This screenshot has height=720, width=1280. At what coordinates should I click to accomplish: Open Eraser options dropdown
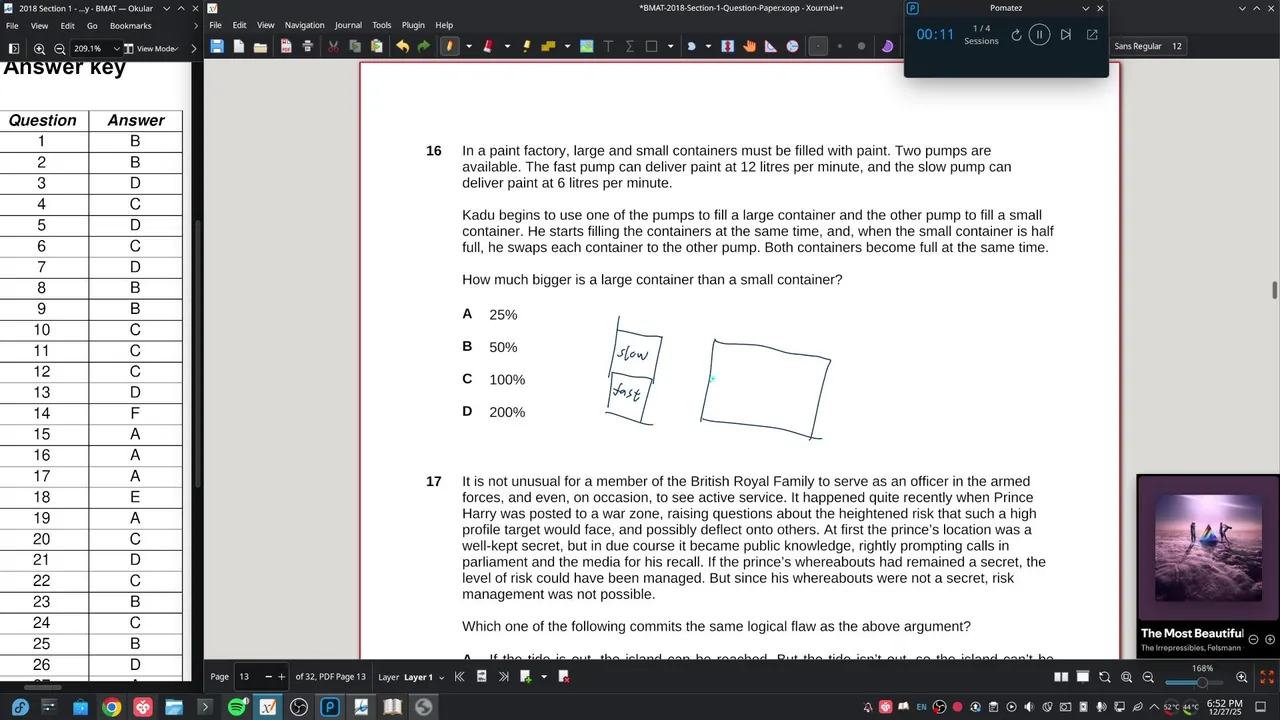[507, 46]
